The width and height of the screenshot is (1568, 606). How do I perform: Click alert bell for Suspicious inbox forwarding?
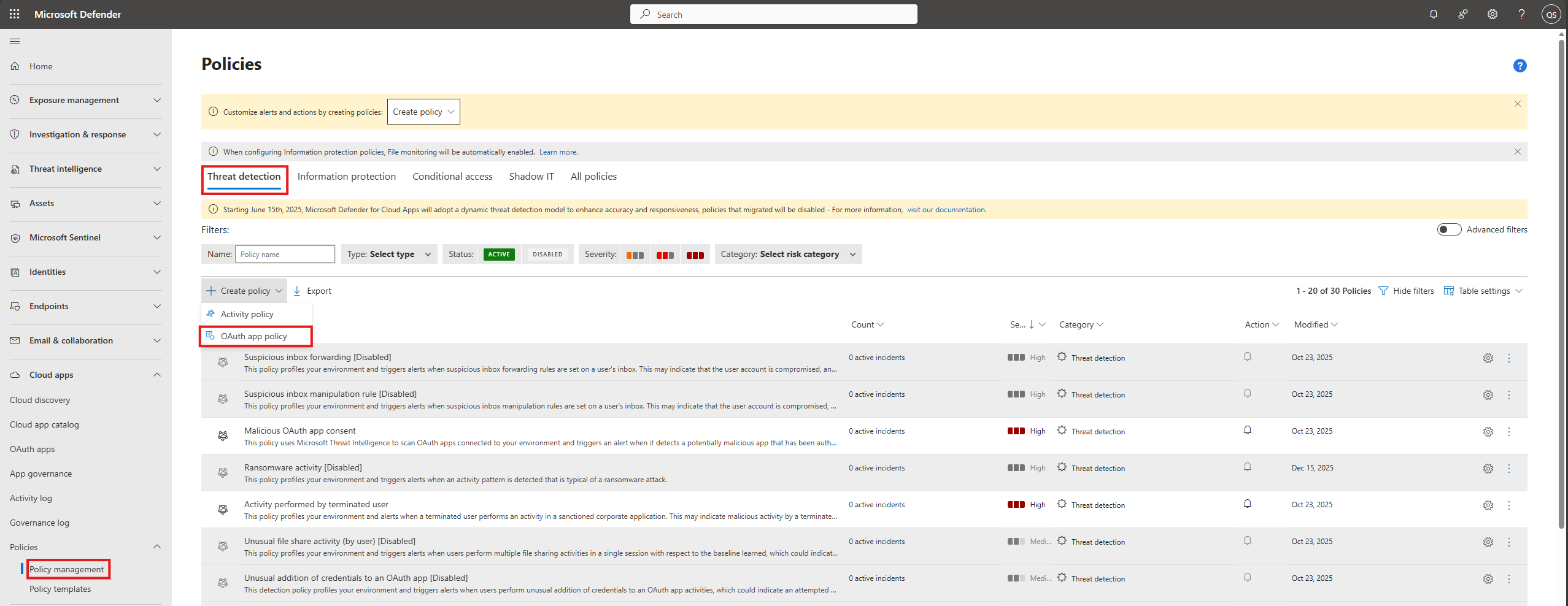click(x=1247, y=357)
